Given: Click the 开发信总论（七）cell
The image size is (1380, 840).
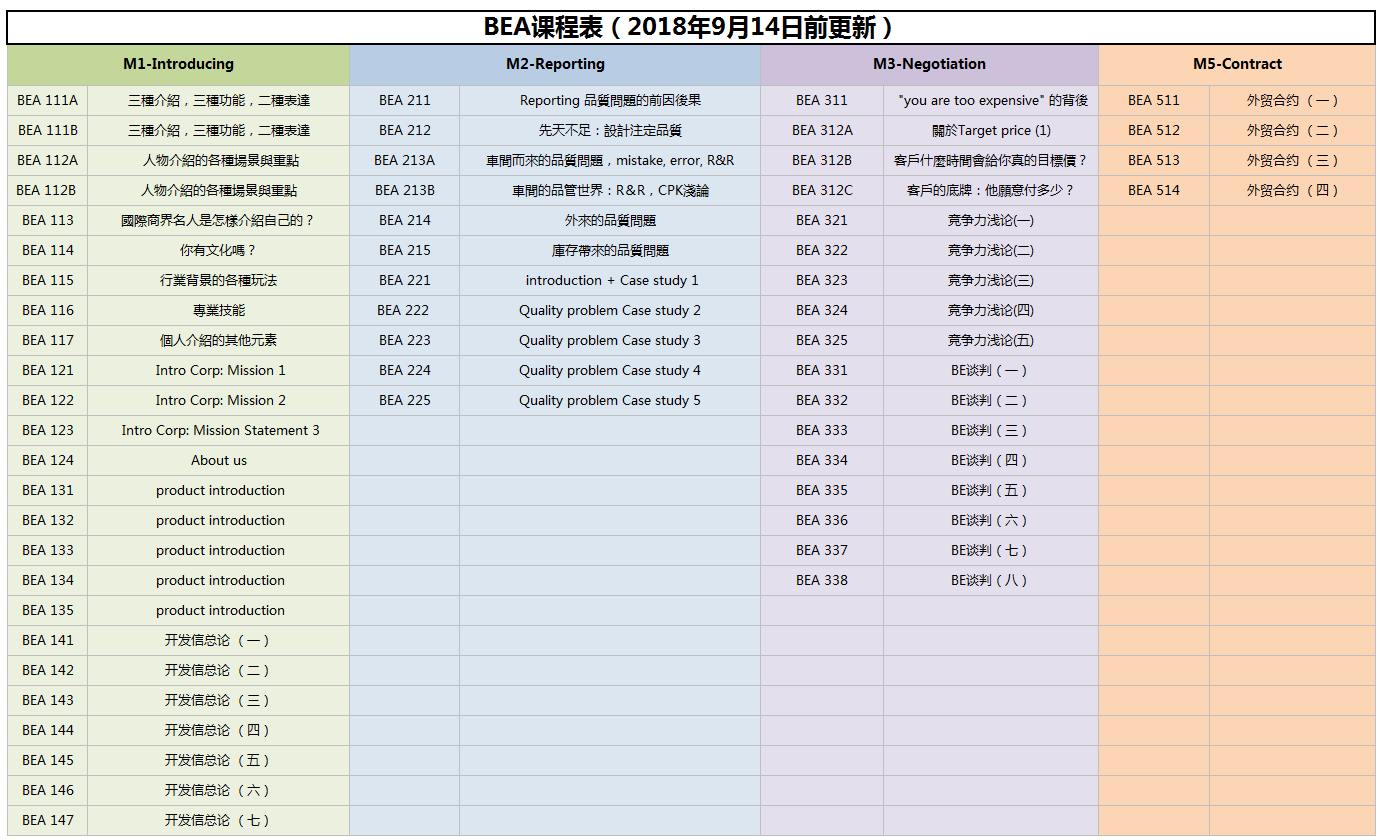Looking at the screenshot, I should tap(219, 820).
